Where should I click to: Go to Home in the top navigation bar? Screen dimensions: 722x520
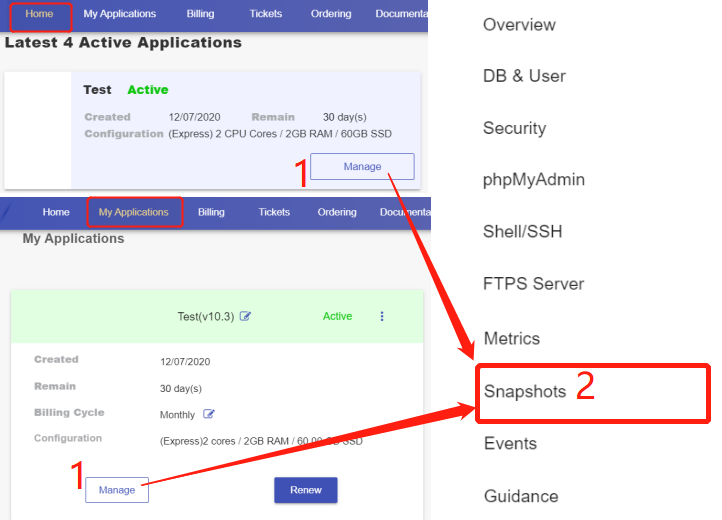point(39,14)
